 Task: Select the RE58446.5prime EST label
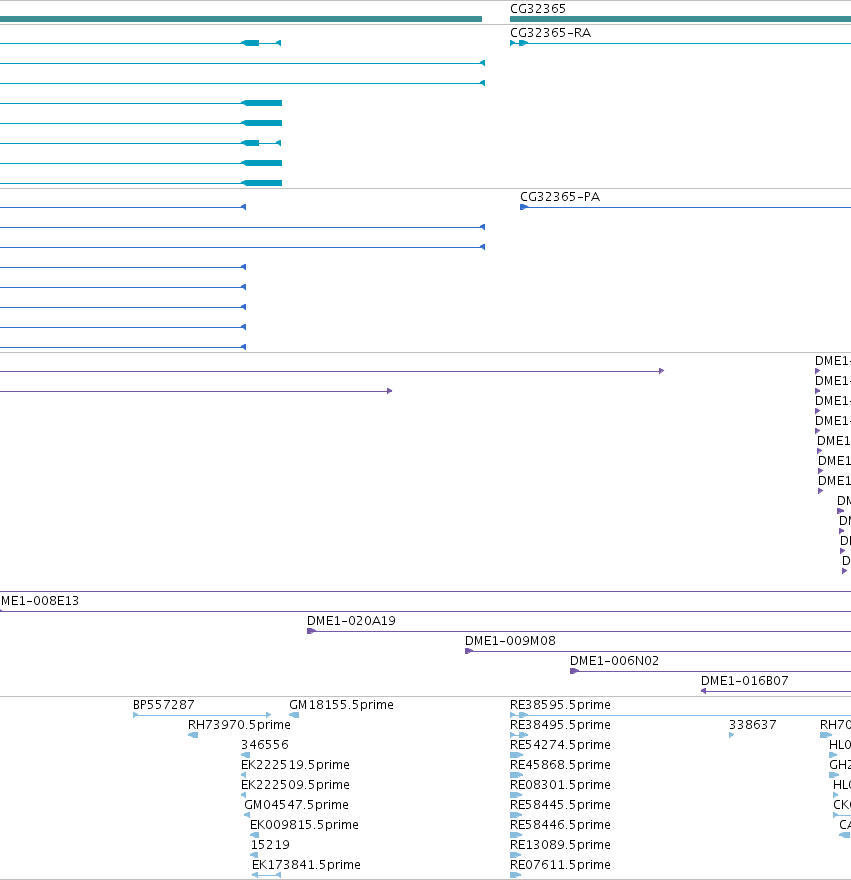(x=560, y=824)
